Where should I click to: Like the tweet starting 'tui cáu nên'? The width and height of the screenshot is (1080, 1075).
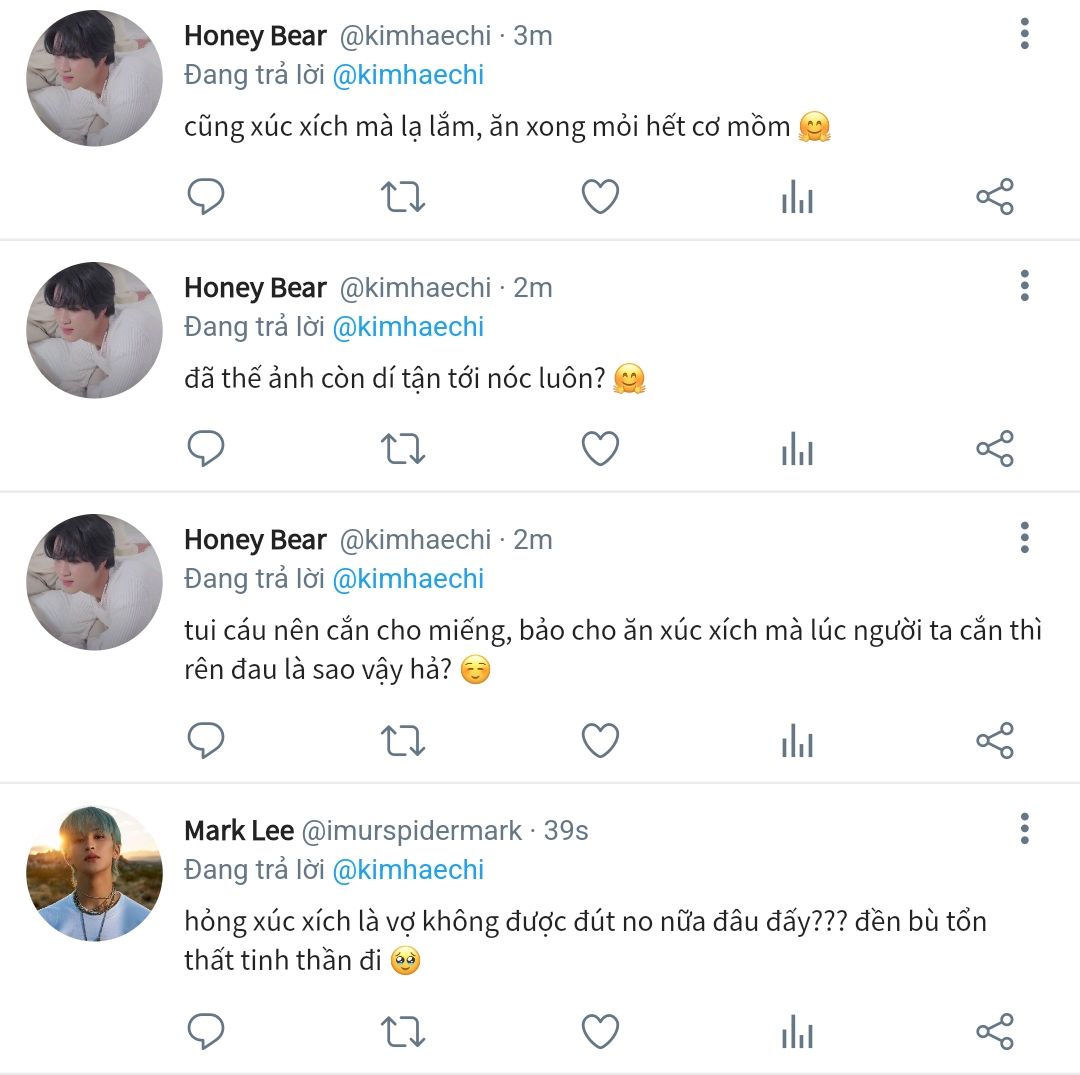(600, 741)
